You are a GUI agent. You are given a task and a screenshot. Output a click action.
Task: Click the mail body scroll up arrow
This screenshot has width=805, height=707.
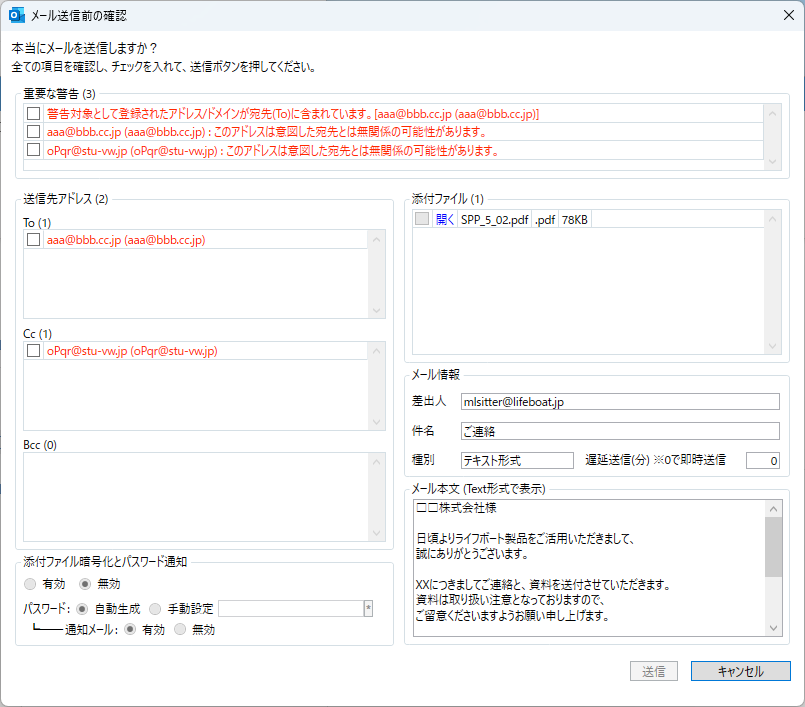click(x=773, y=507)
